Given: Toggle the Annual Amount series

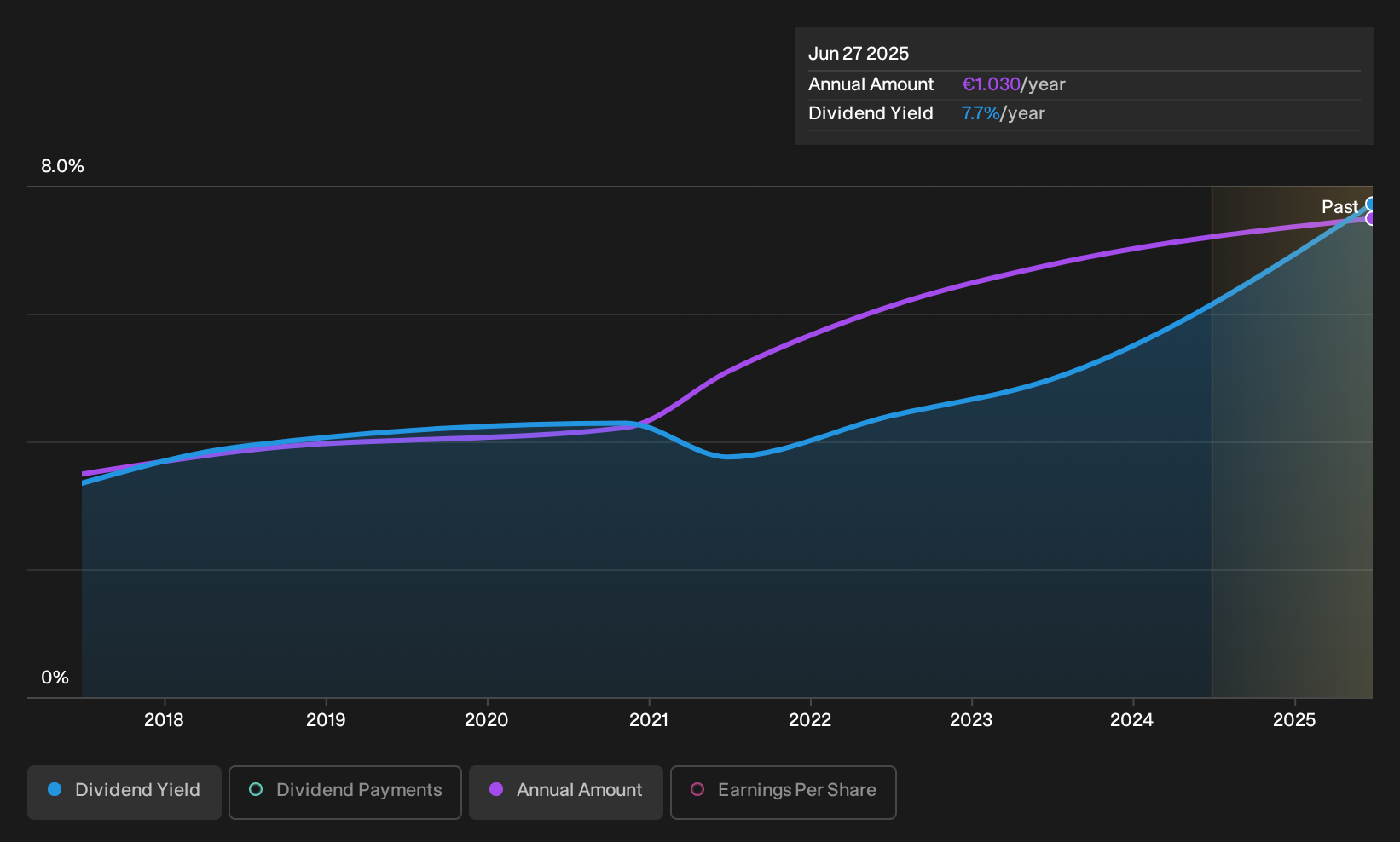Looking at the screenshot, I should pyautogui.click(x=566, y=792).
